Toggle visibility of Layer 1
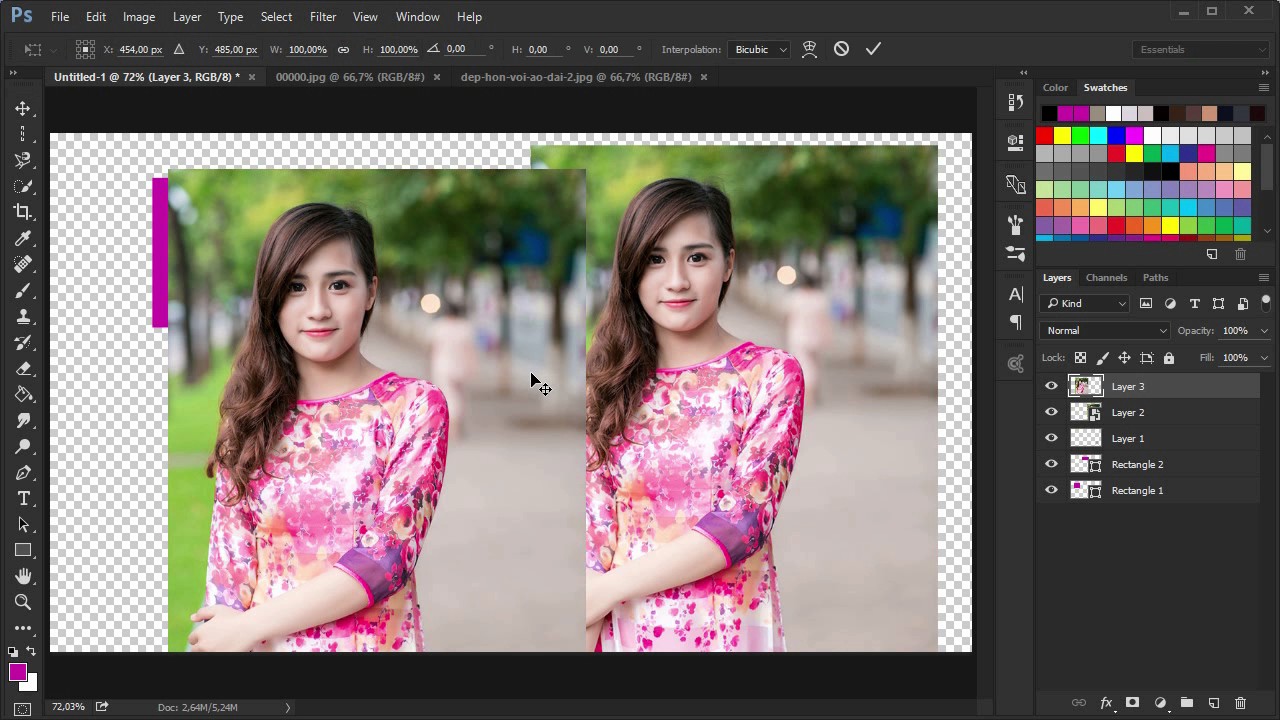The image size is (1280, 720). tap(1051, 438)
